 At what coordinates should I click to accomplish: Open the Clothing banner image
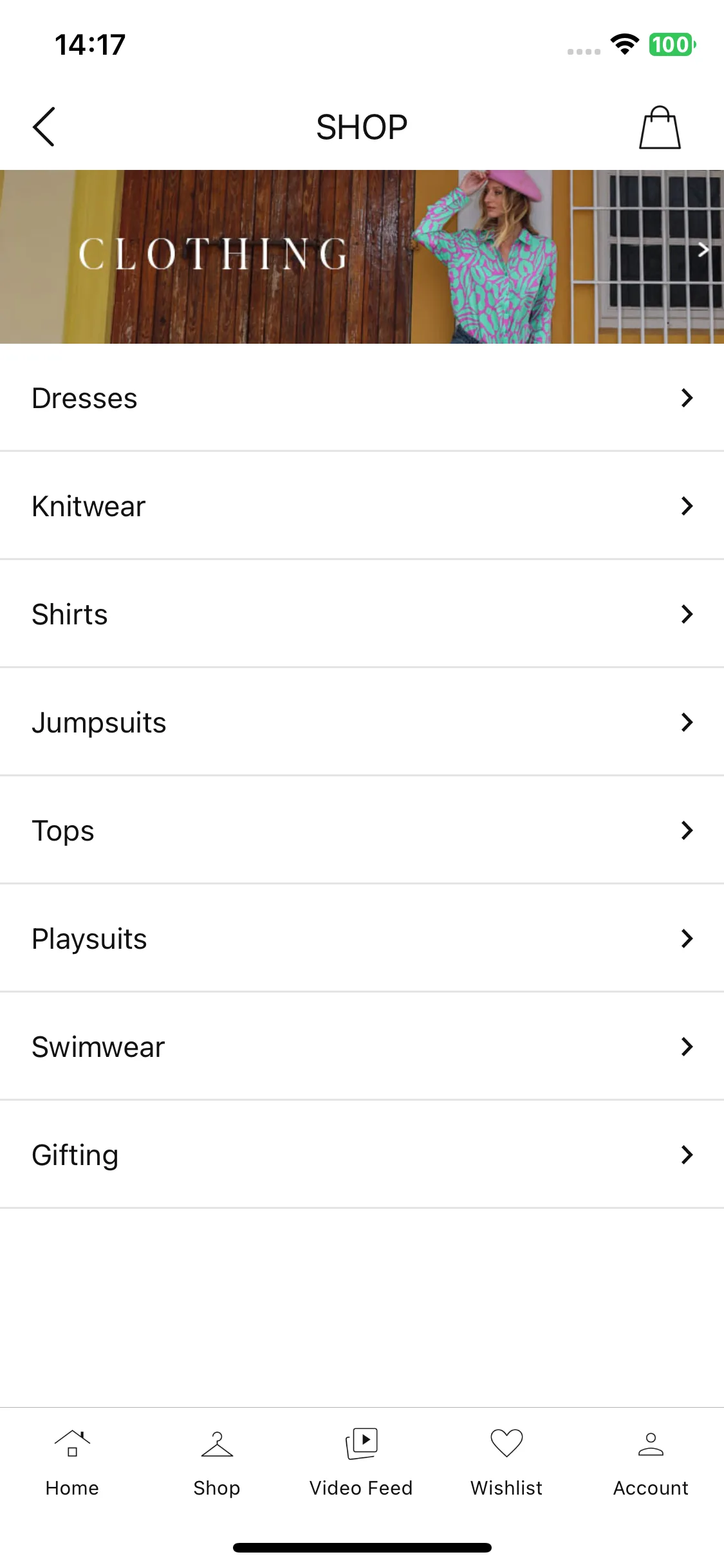(x=362, y=257)
